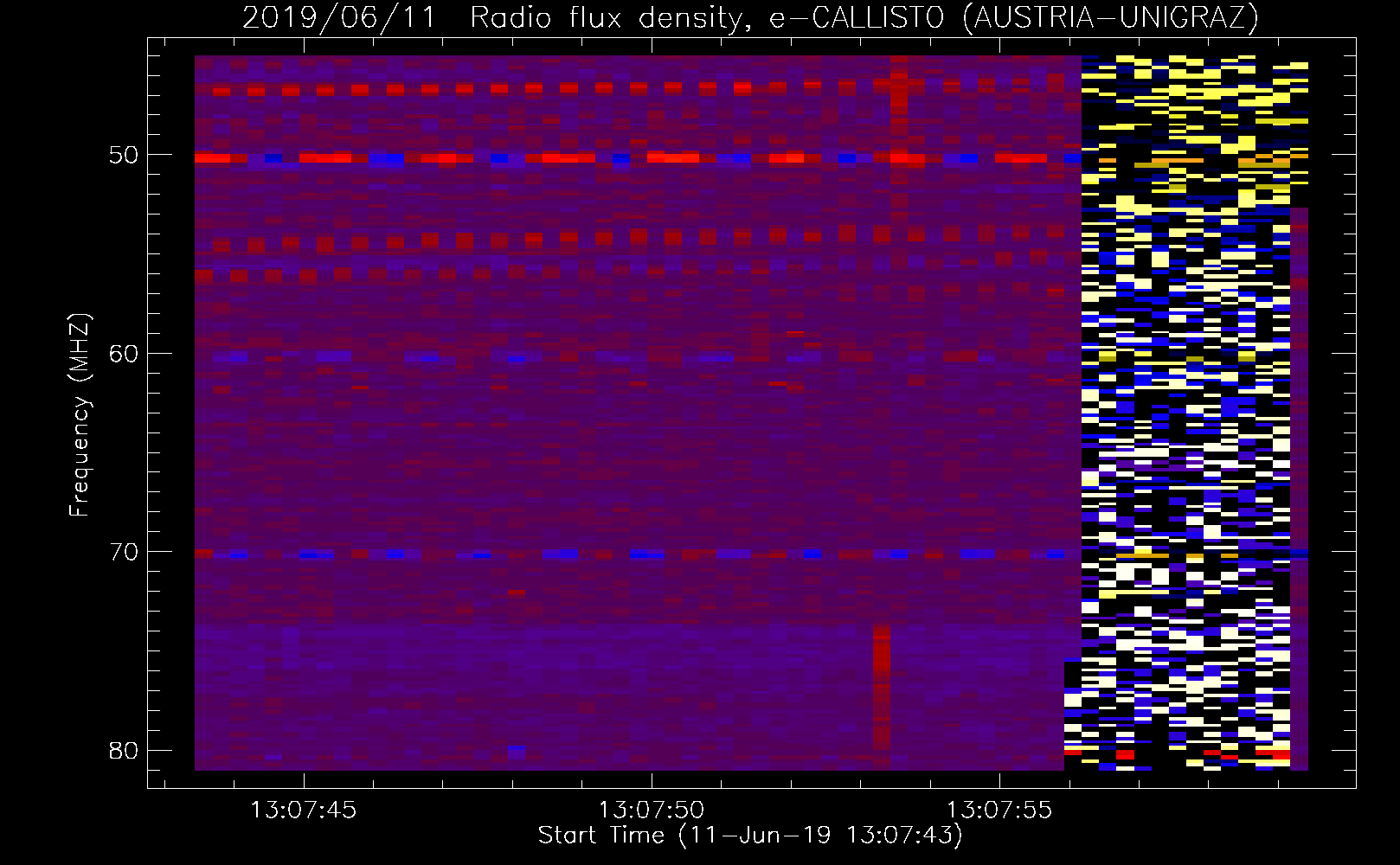Click the plot title 'Radio flux density, e-CALLISTO'
Screen dimensions: 1400x865
pos(708,18)
